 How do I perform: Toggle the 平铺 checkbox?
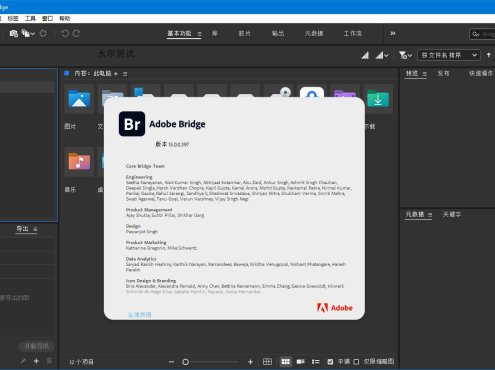point(330,362)
